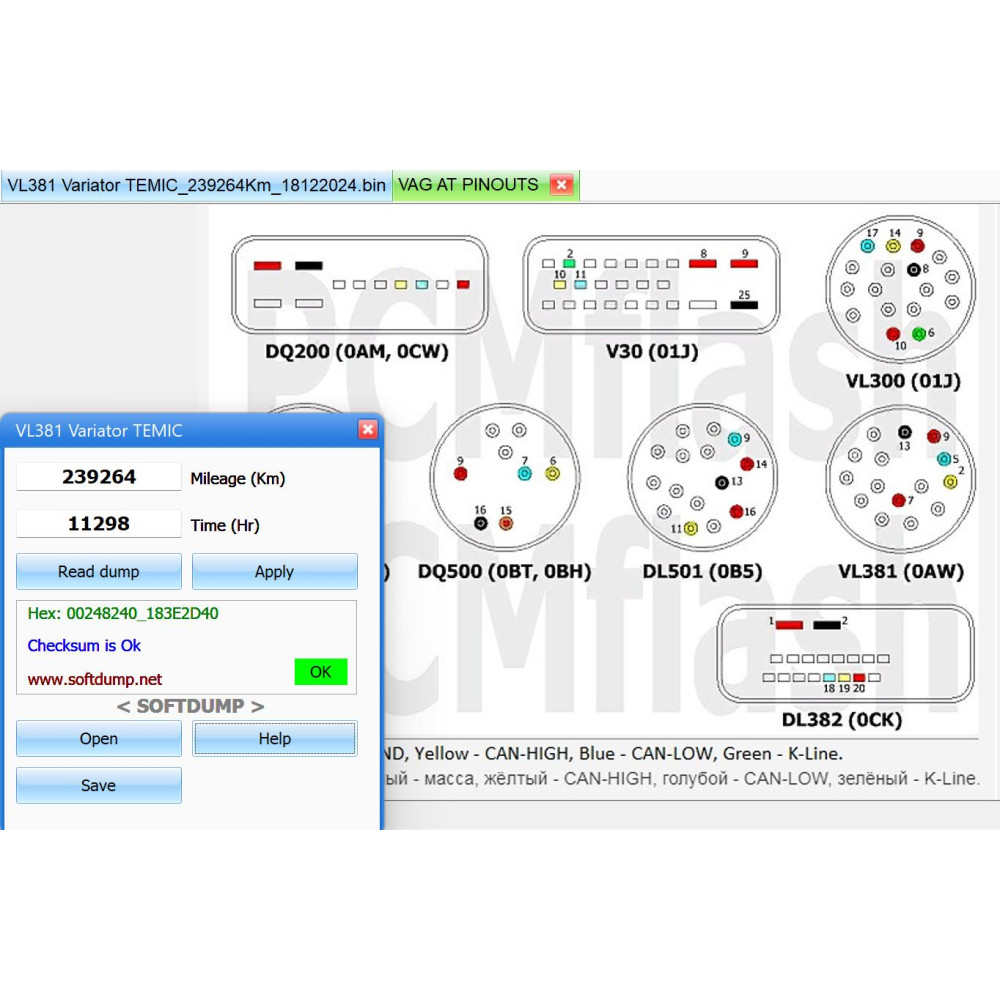1000x1000 pixels.
Task: Click the Mileage (Km) label
Action: click(x=237, y=478)
